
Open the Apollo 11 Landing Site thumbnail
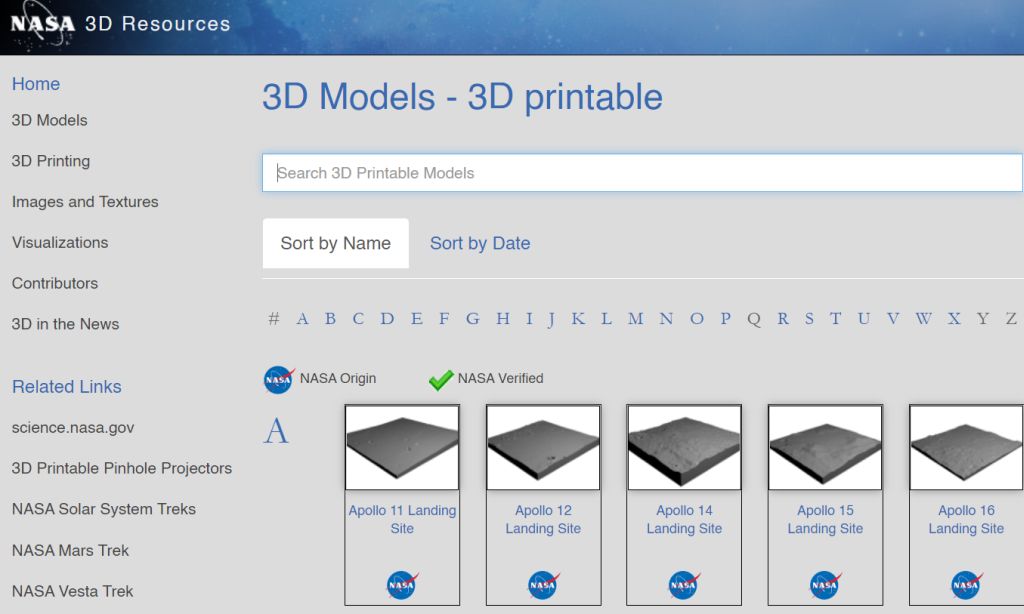click(x=402, y=447)
